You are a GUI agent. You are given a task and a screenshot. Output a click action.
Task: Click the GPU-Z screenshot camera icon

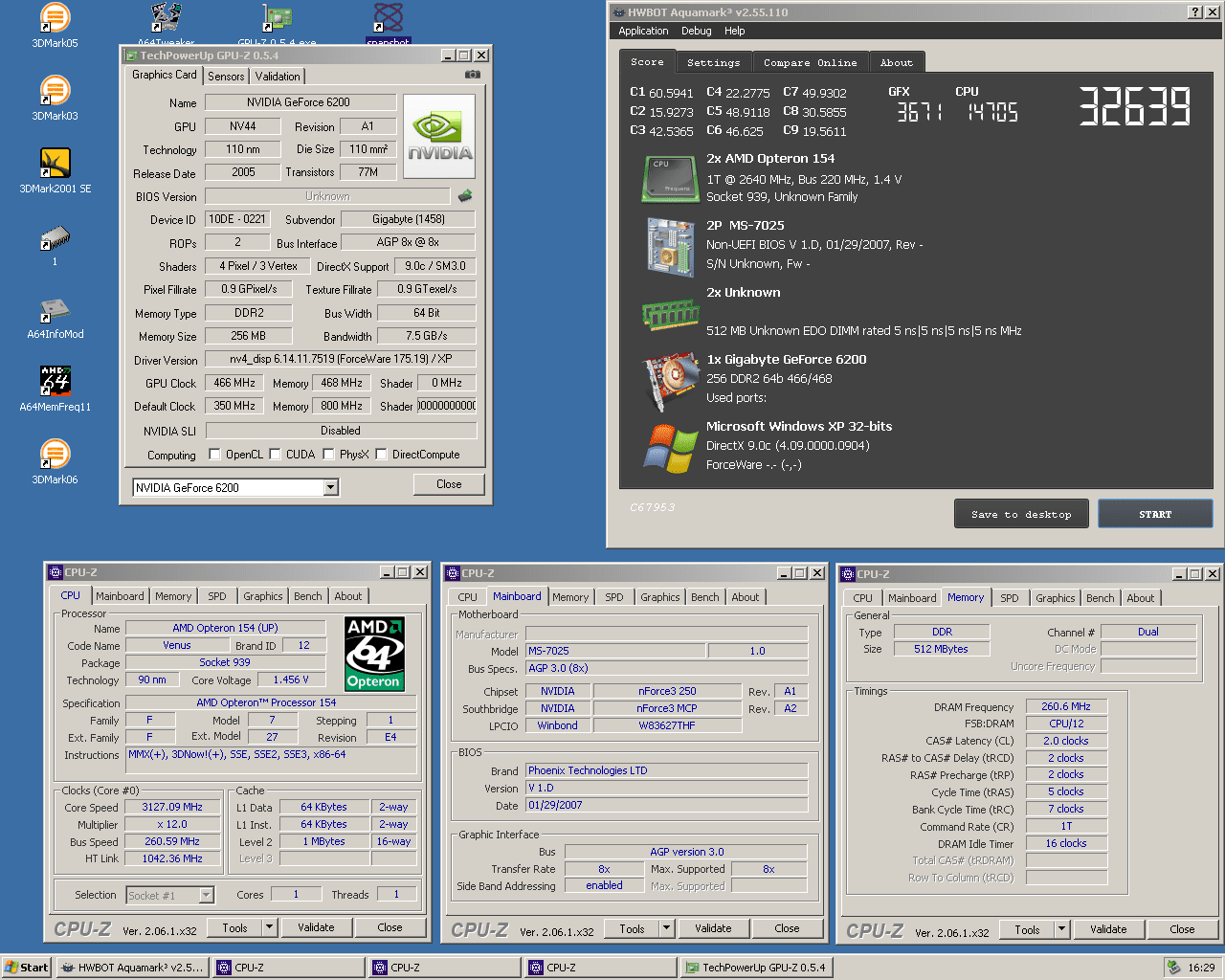point(473,75)
